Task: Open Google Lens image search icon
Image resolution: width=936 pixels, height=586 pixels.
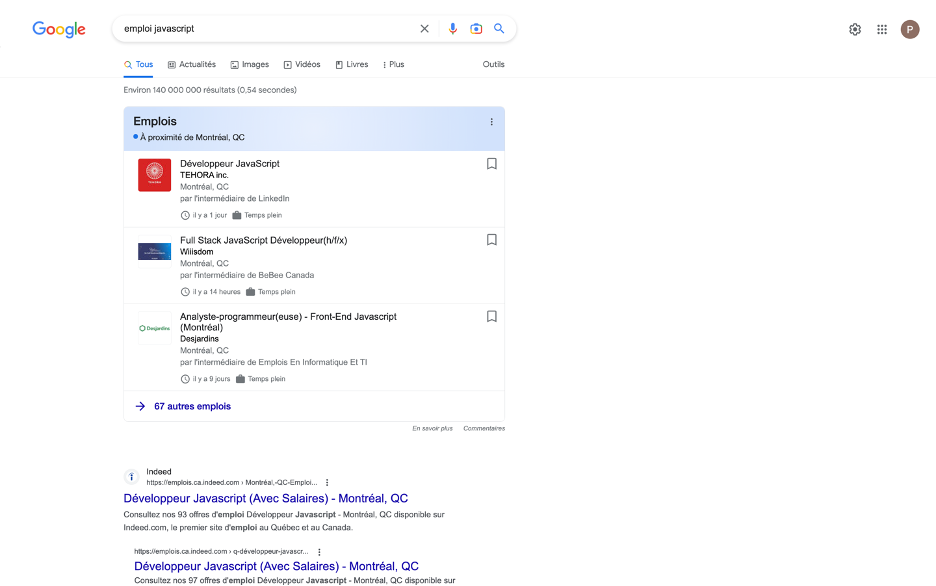Action: pyautogui.click(x=476, y=28)
